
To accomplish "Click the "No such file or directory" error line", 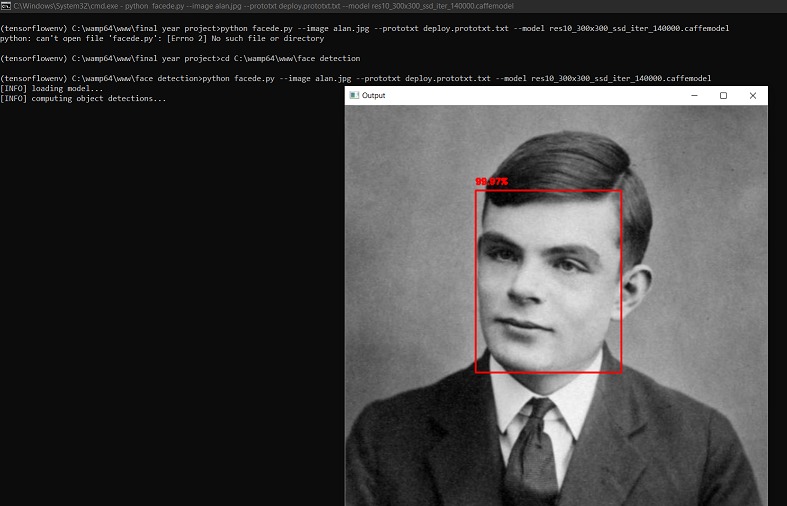I will tap(162, 38).
